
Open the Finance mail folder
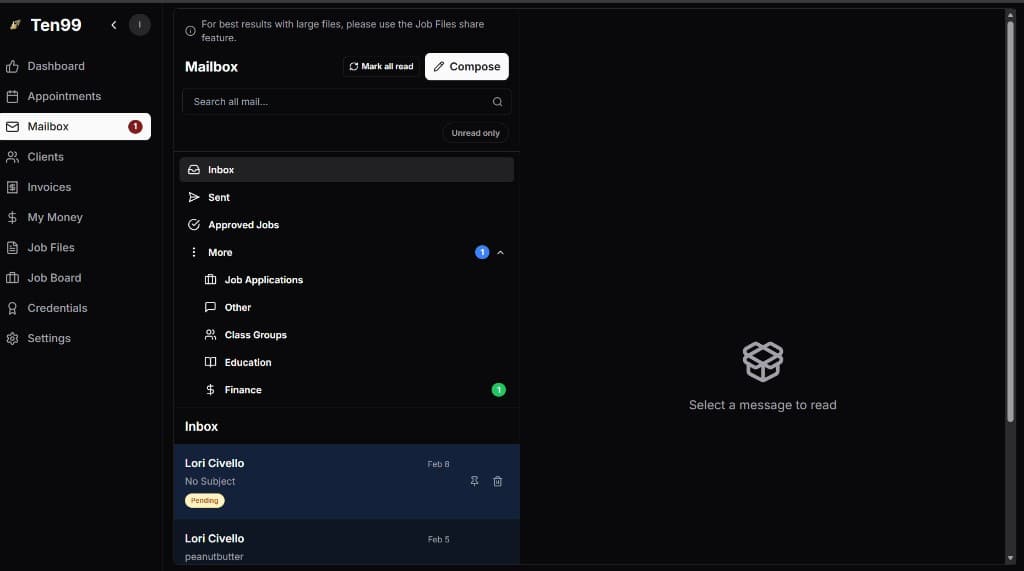243,390
